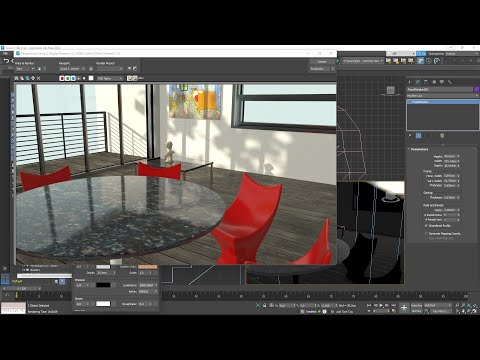Toggle the viewport lock icon
The width and height of the screenshot is (480, 360).
pyautogui.click(x=91, y=69)
